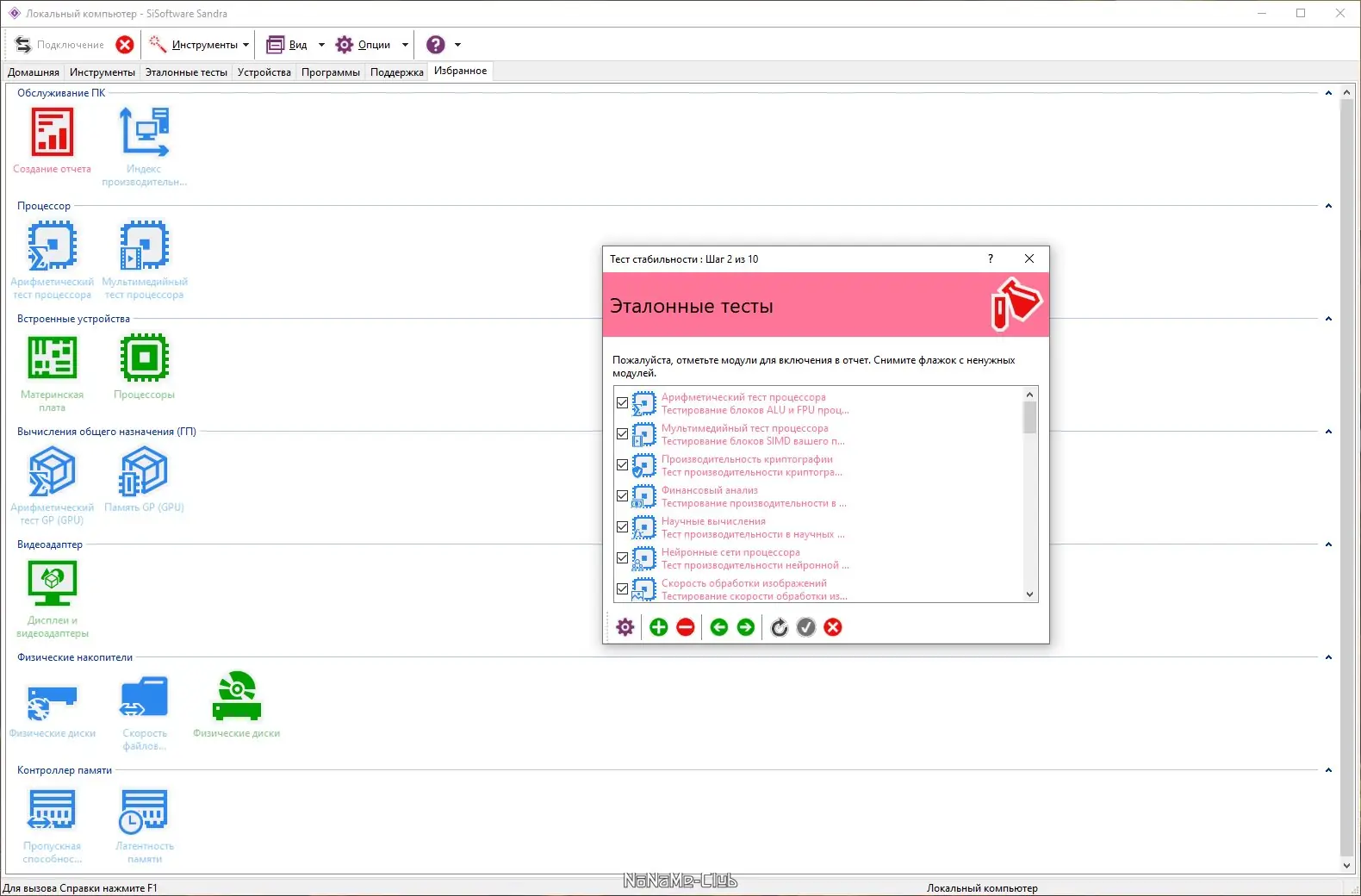Click the Подключение toolbar button
This screenshot has height=896, width=1361.
(59, 45)
